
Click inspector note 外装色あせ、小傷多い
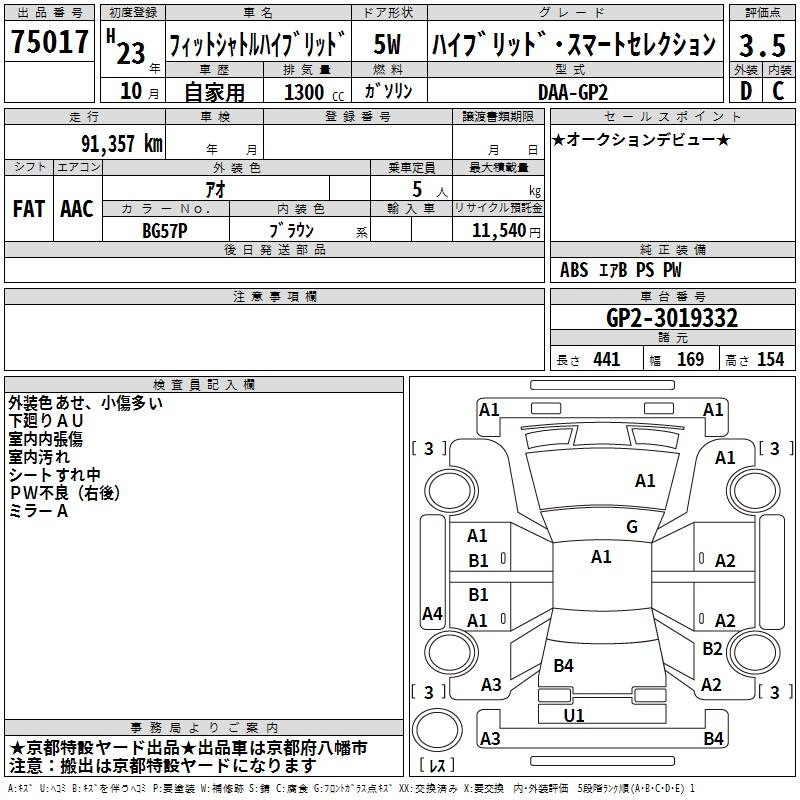(85, 403)
